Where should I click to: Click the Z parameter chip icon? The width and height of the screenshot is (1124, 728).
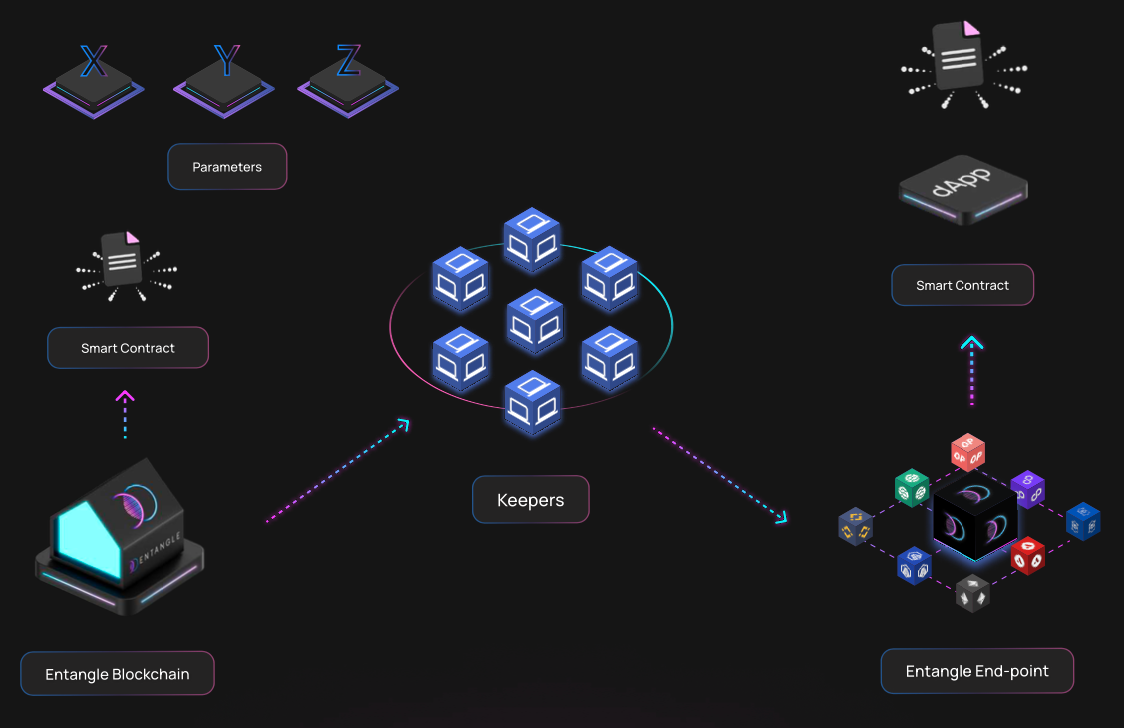coord(348,81)
